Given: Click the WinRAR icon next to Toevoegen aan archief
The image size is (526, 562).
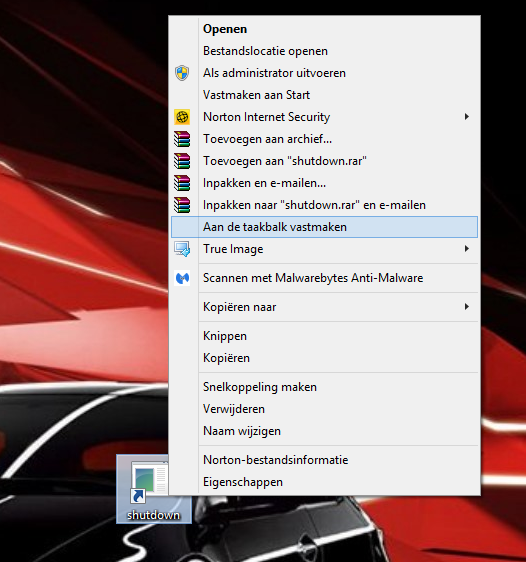Looking at the screenshot, I should (x=182, y=139).
